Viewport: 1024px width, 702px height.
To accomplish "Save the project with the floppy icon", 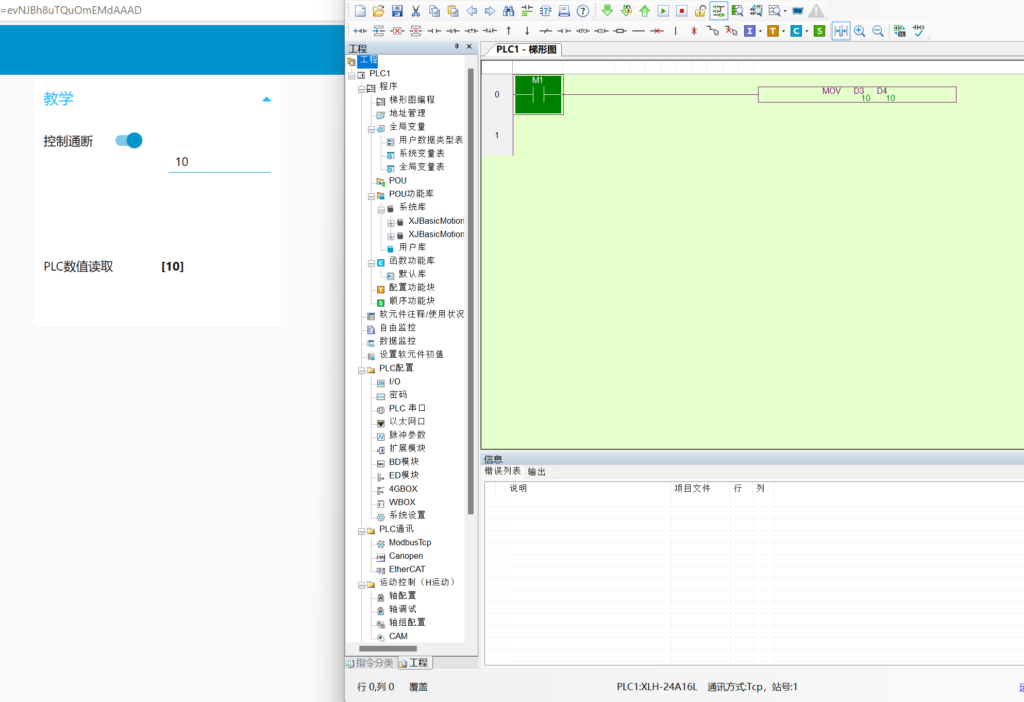I will coord(397,10).
